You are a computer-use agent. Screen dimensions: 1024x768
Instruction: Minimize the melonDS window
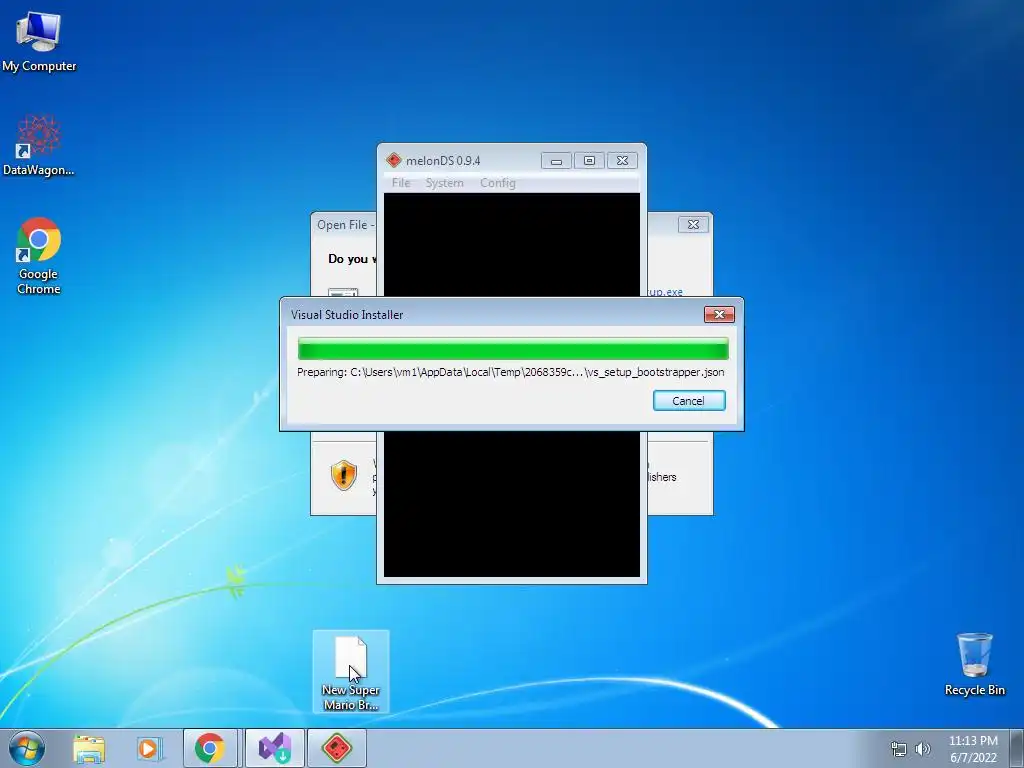[x=556, y=161]
